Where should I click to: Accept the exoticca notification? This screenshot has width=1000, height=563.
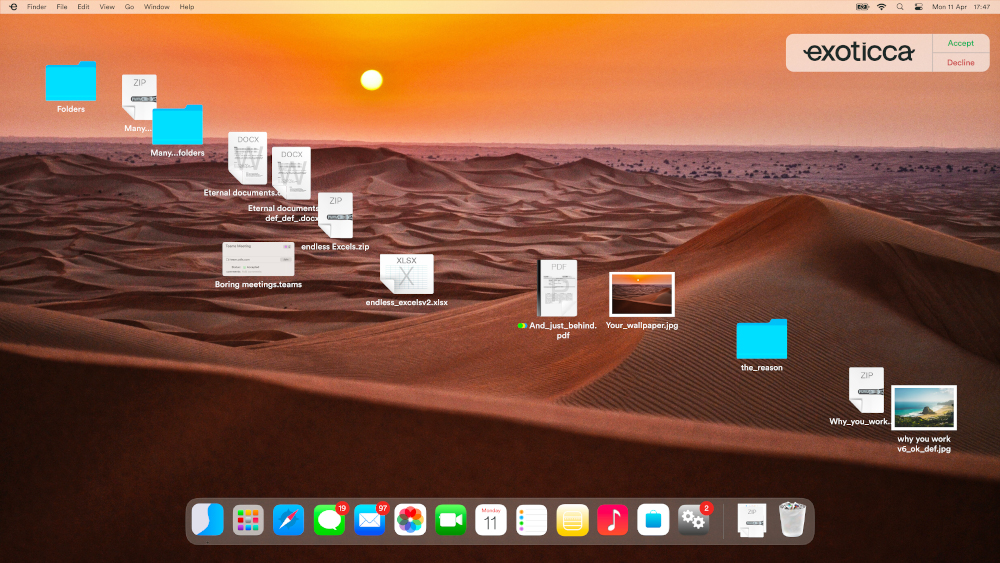[960, 43]
